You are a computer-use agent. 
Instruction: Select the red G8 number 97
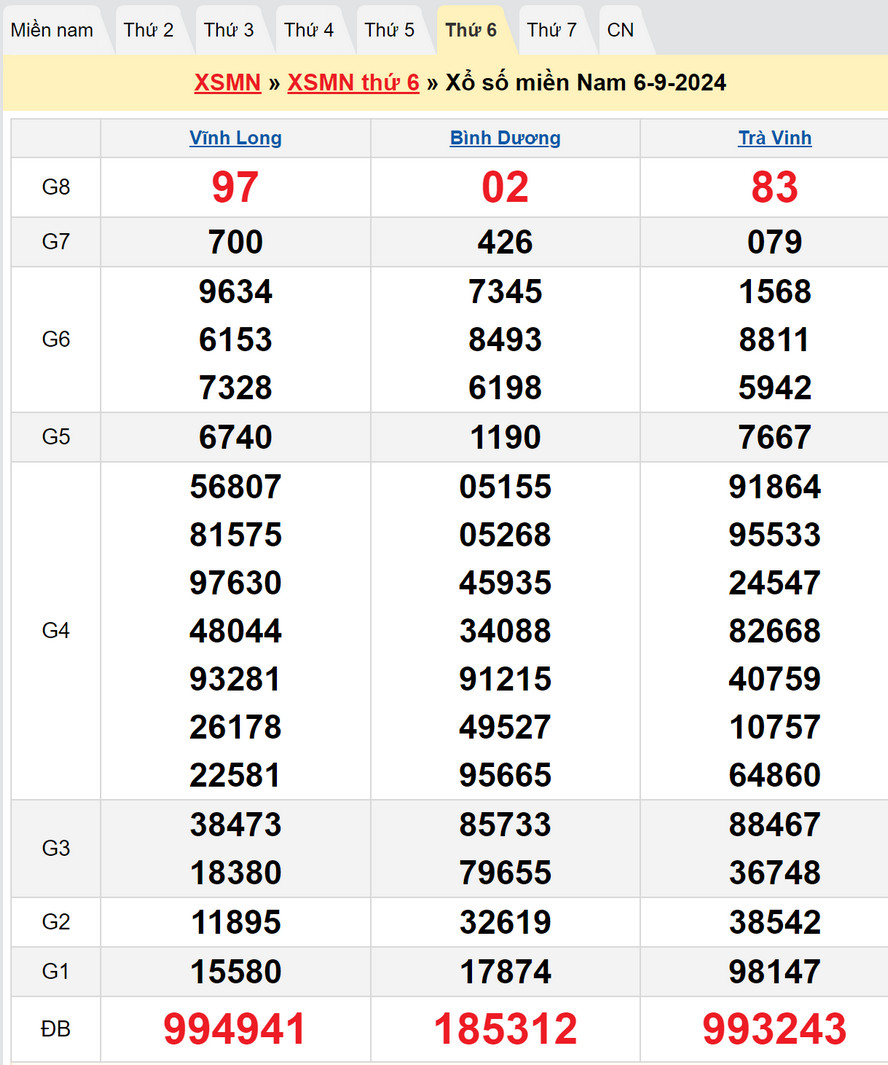235,187
